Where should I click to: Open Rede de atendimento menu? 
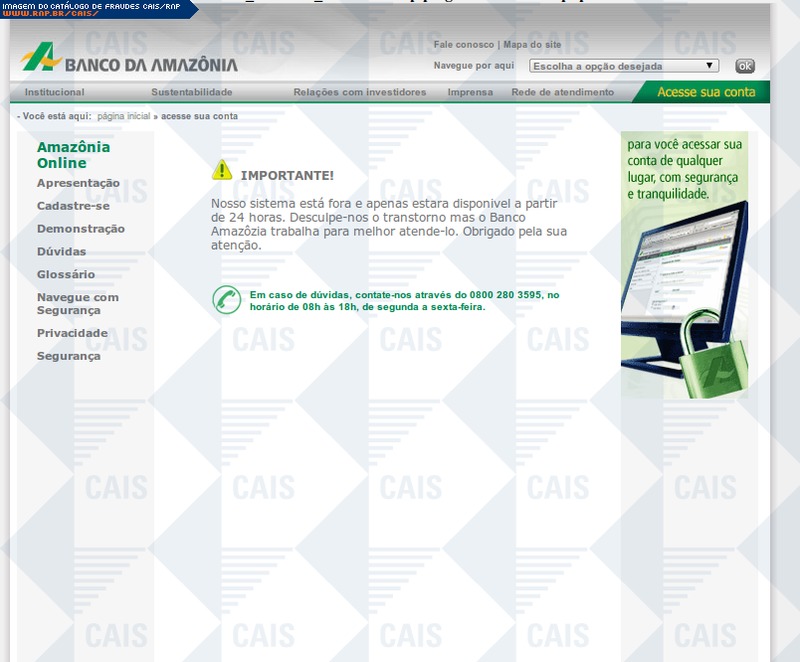(562, 92)
